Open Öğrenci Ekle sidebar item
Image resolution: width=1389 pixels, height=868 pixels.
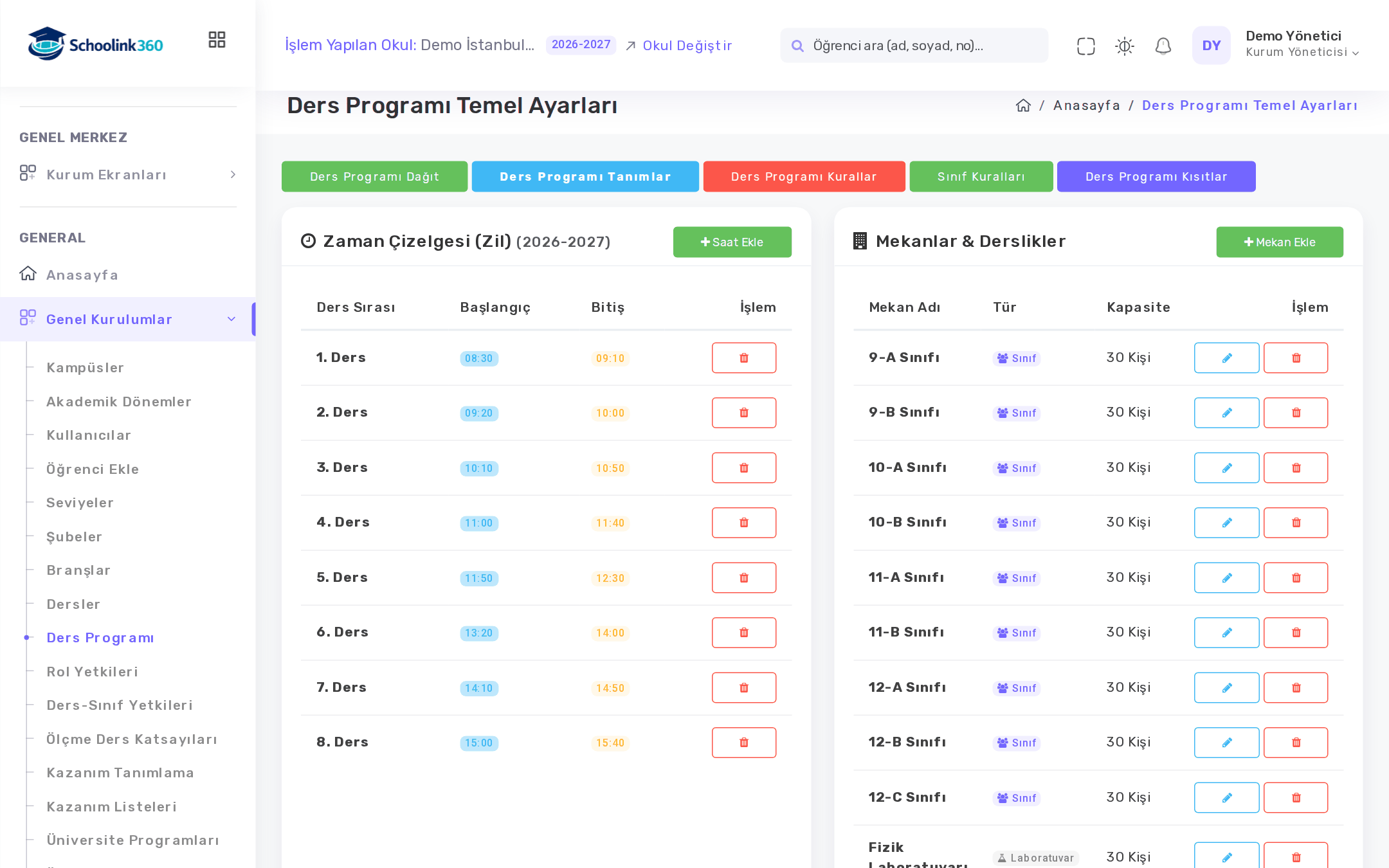[x=93, y=469]
